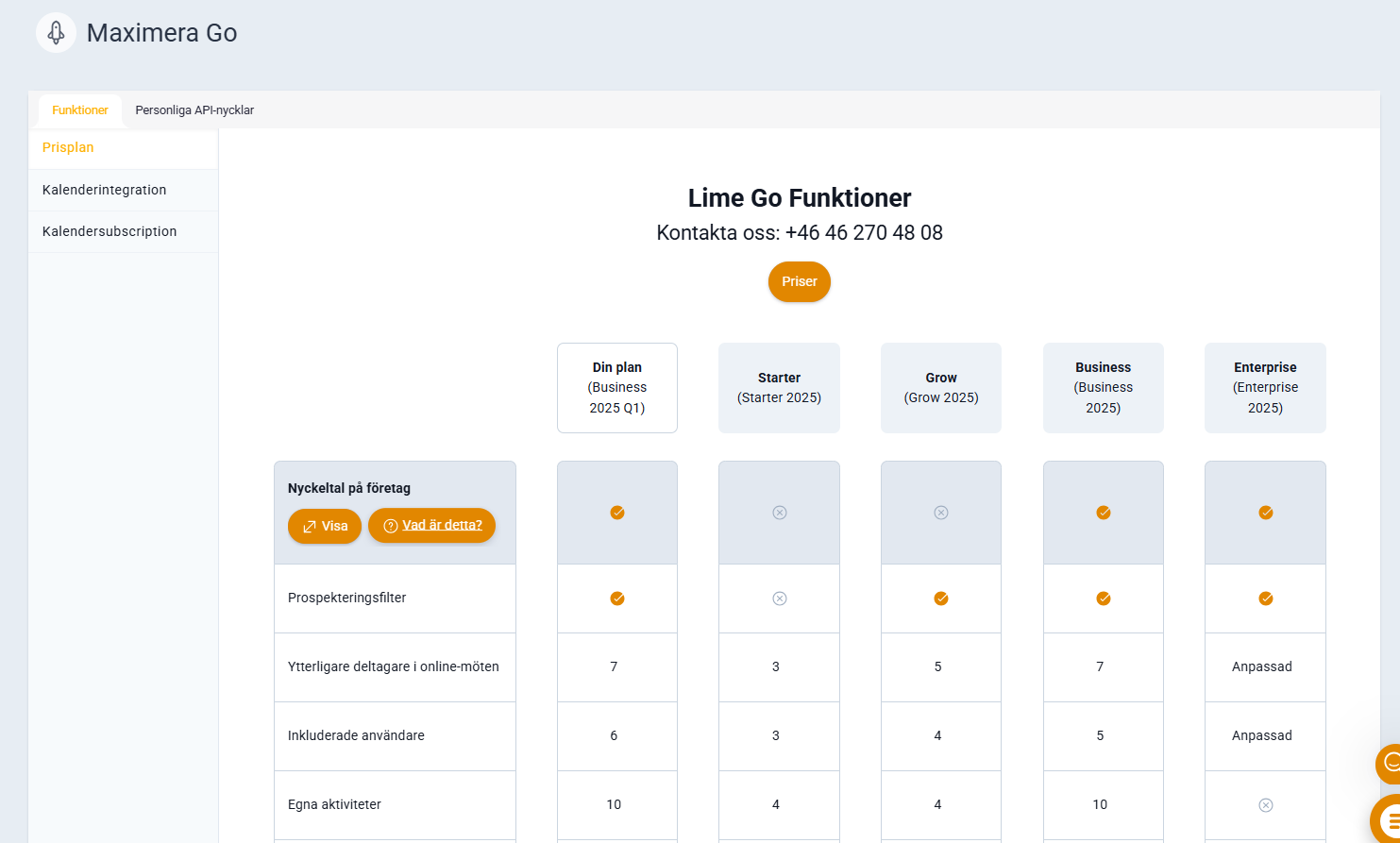Open the chat bubble widget
This screenshot has height=843, width=1400.
coord(1388,763)
